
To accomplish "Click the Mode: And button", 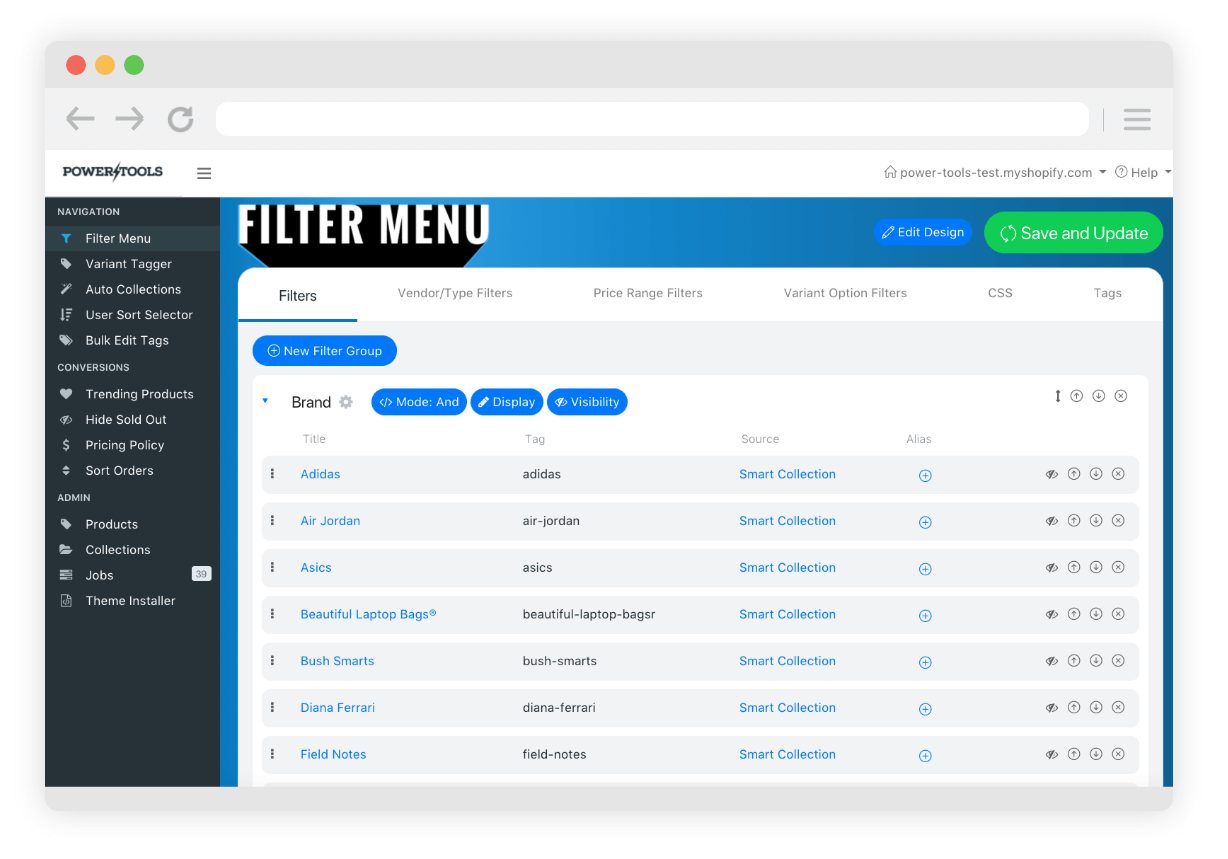I will (419, 402).
